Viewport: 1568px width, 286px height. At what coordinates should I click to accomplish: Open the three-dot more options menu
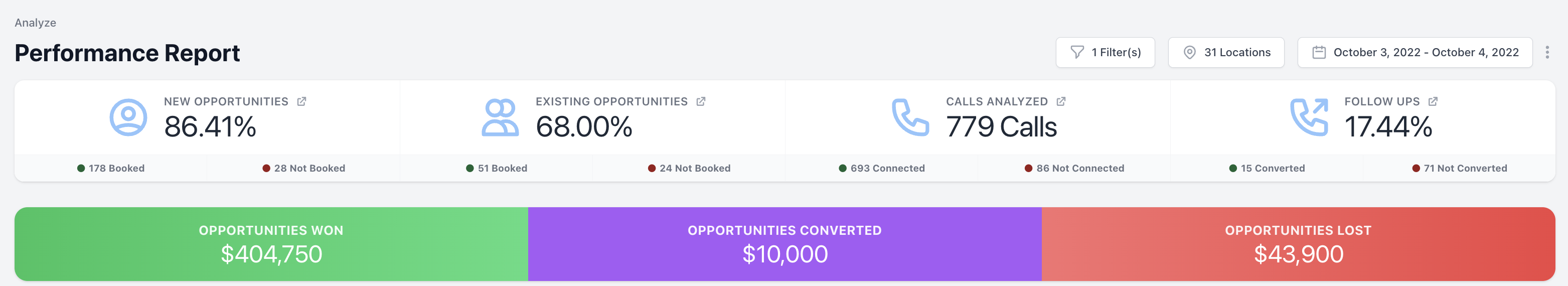click(1547, 52)
